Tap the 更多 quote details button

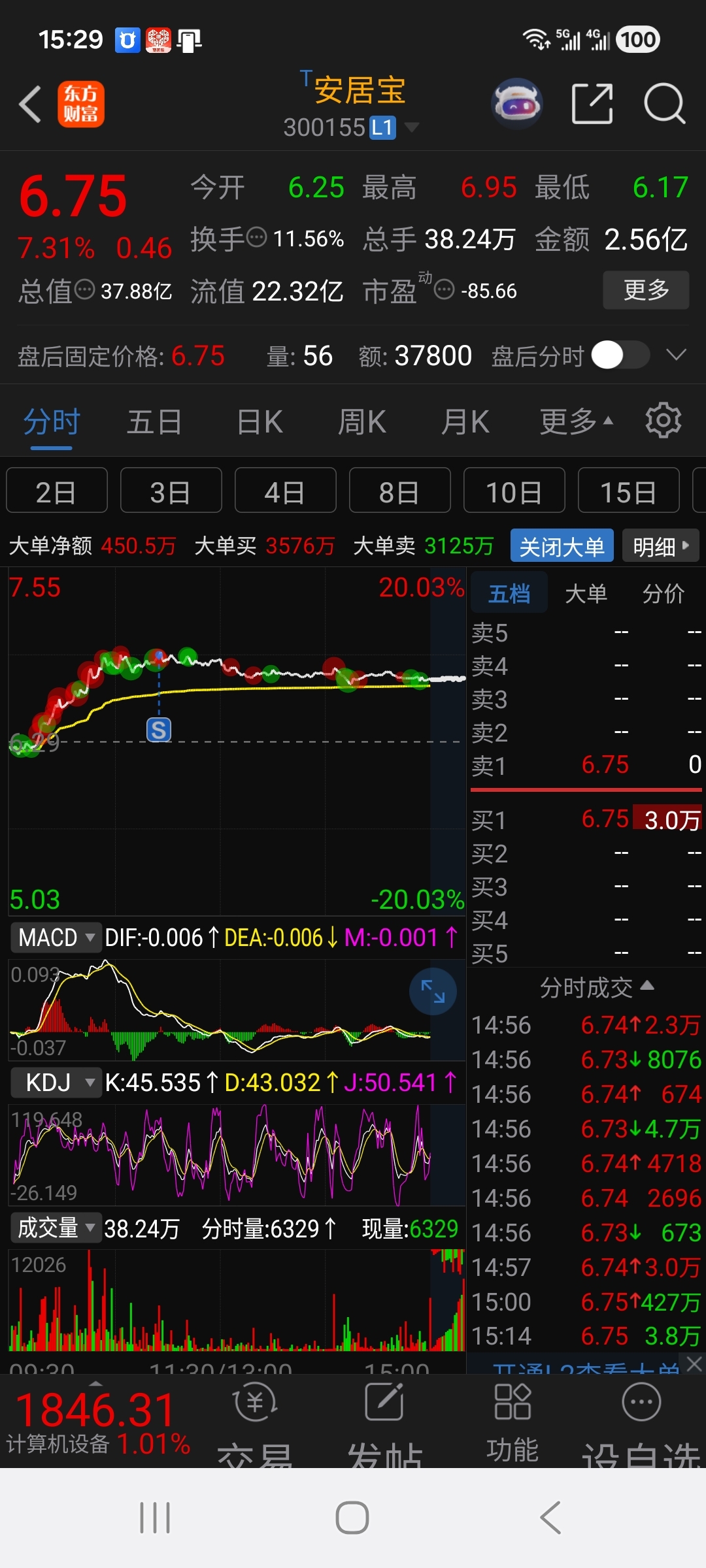(646, 289)
